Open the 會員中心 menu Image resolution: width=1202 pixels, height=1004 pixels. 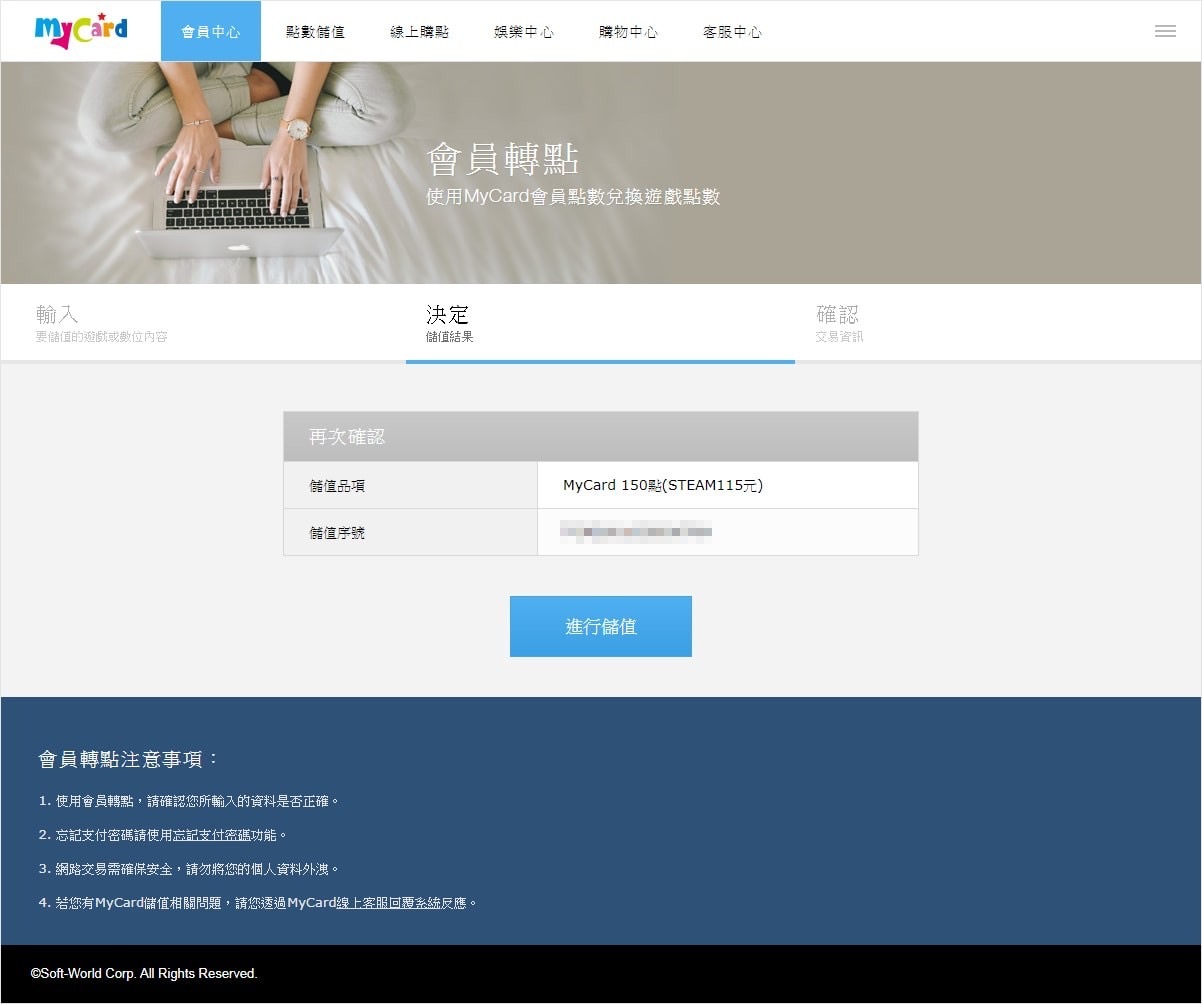coord(211,31)
